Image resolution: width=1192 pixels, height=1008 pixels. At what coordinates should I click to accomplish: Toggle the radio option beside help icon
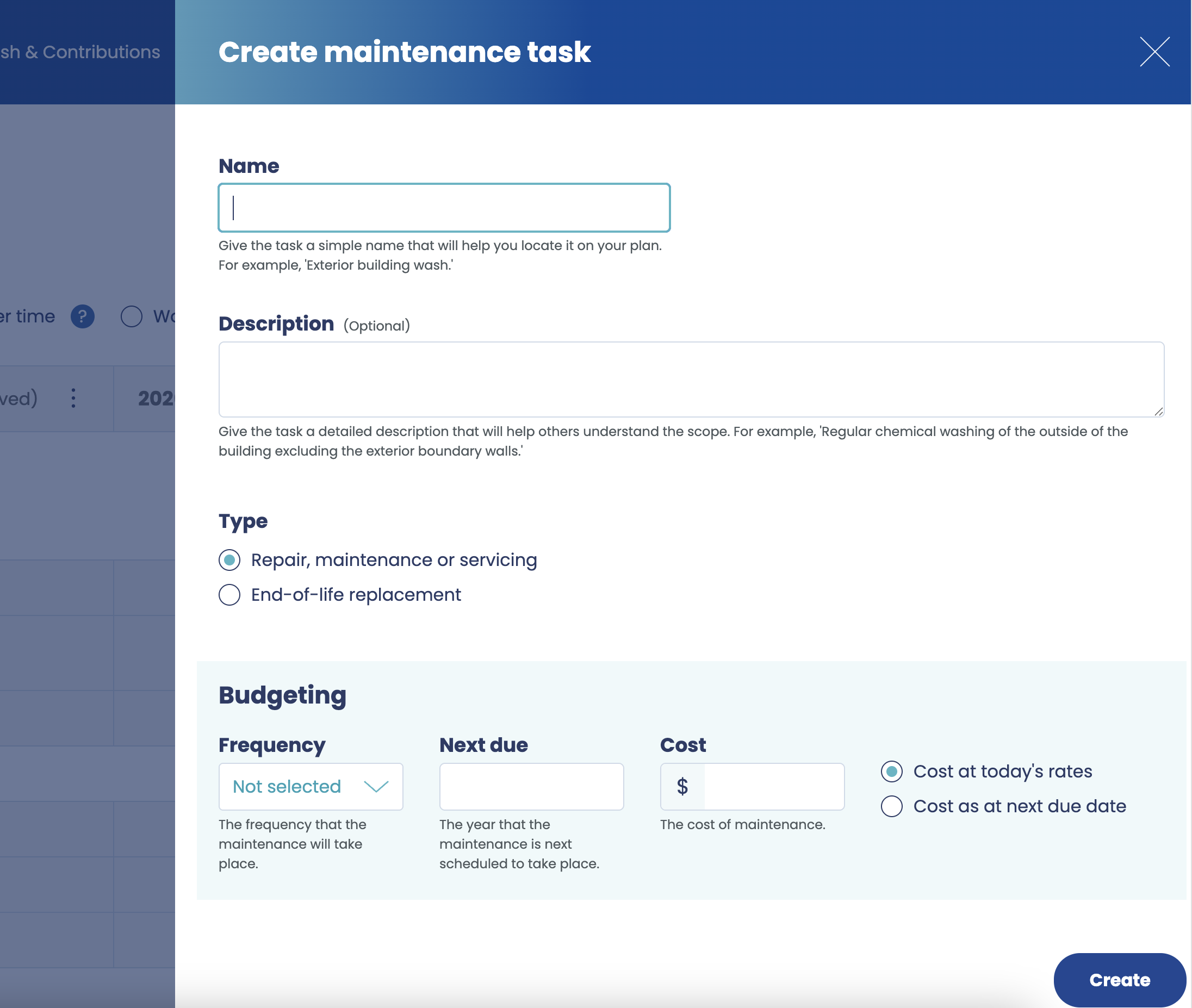(132, 316)
